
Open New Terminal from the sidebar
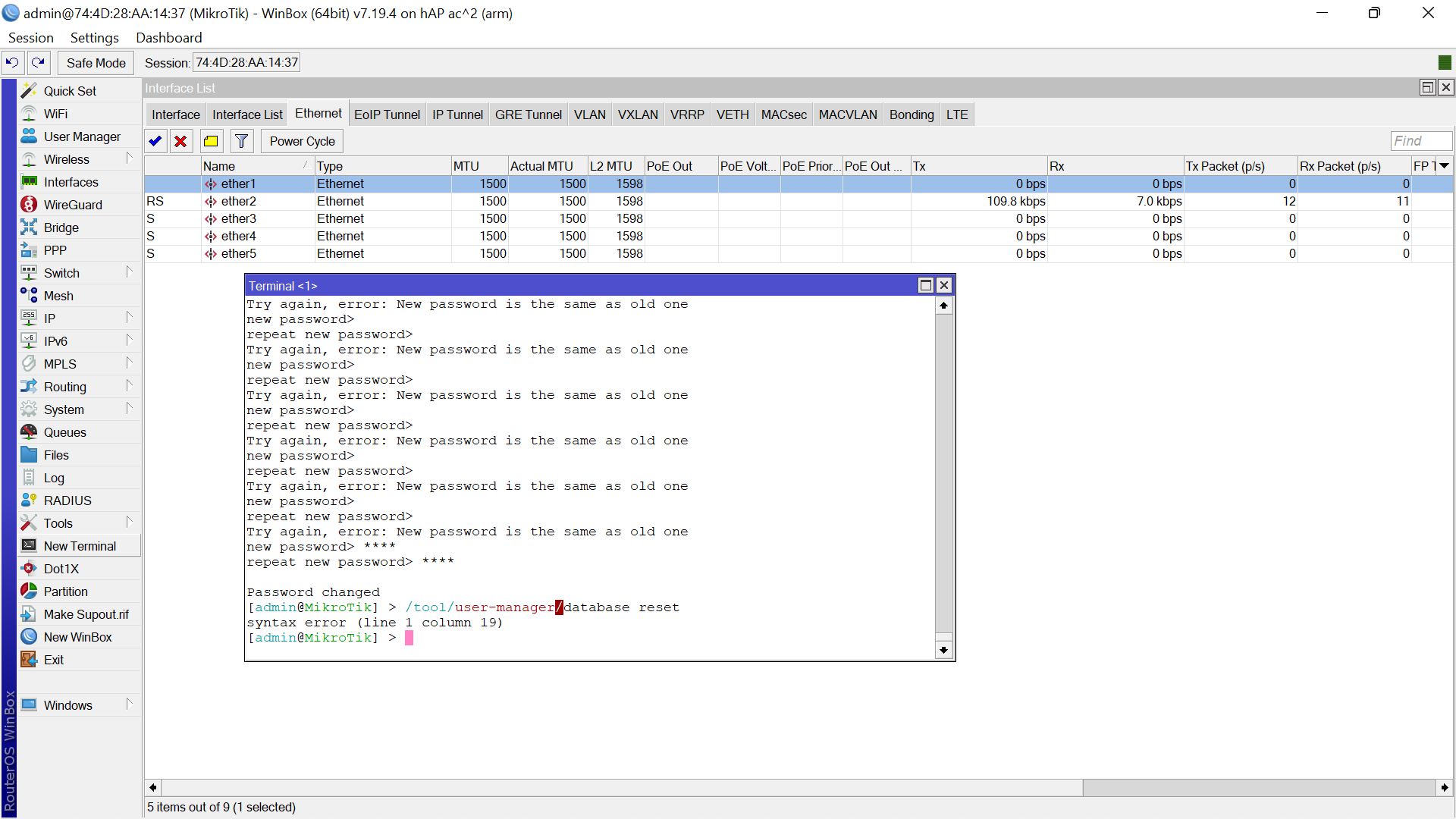[80, 546]
